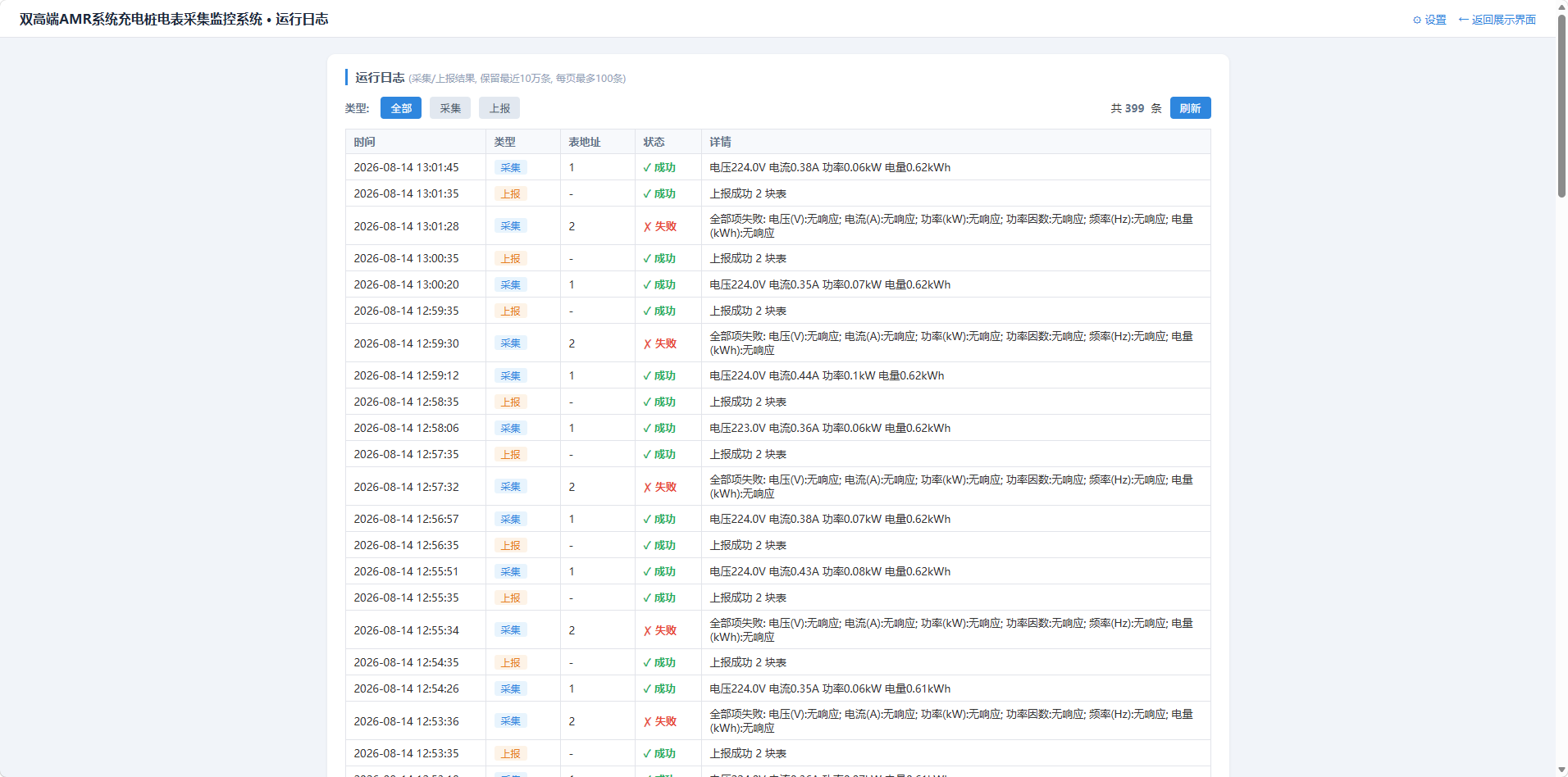Click 上报 tag in 12:54:35 row
1568x777 pixels.
pyautogui.click(x=510, y=662)
